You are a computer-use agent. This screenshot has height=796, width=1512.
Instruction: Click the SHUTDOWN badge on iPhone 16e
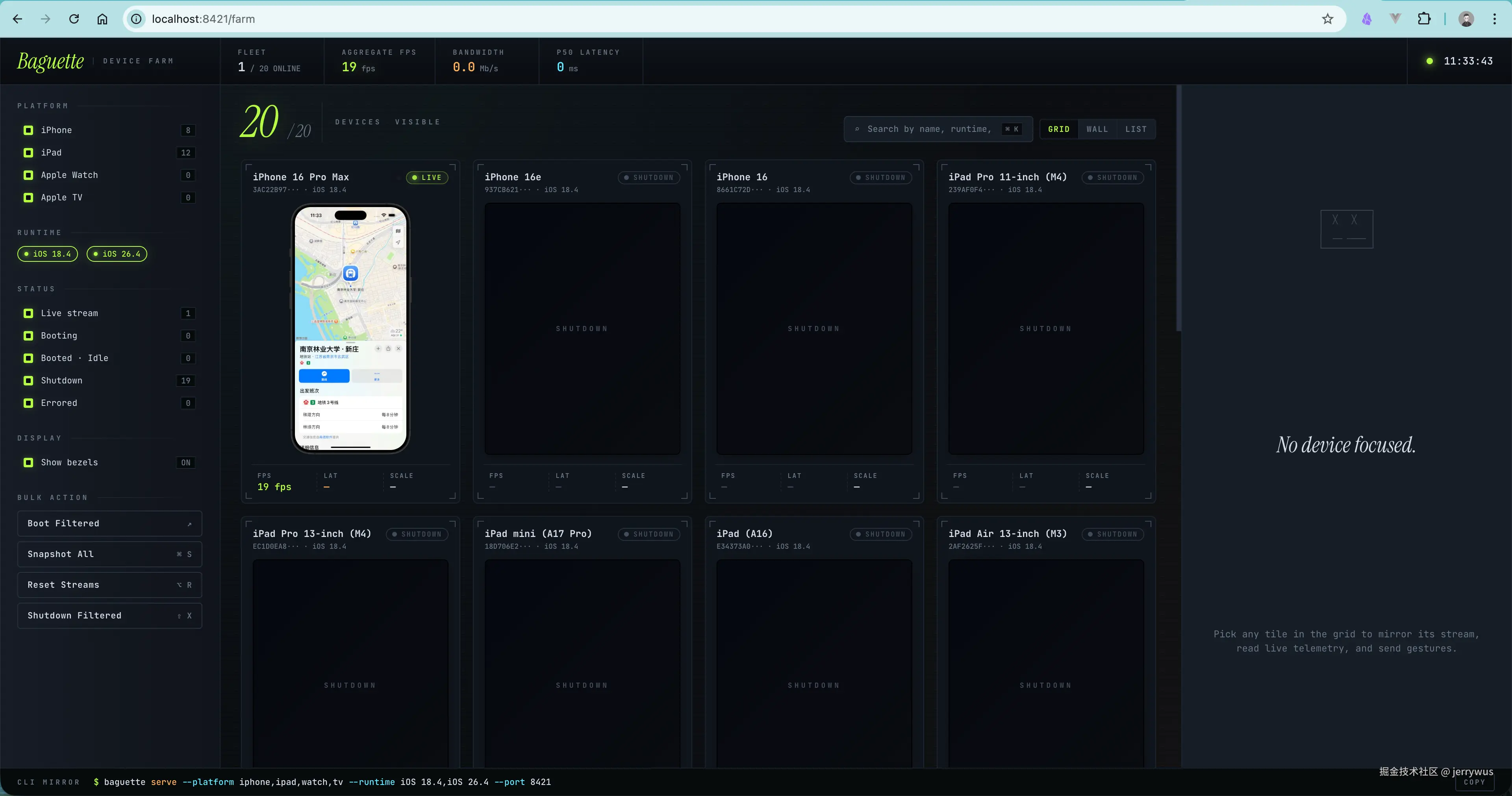649,178
